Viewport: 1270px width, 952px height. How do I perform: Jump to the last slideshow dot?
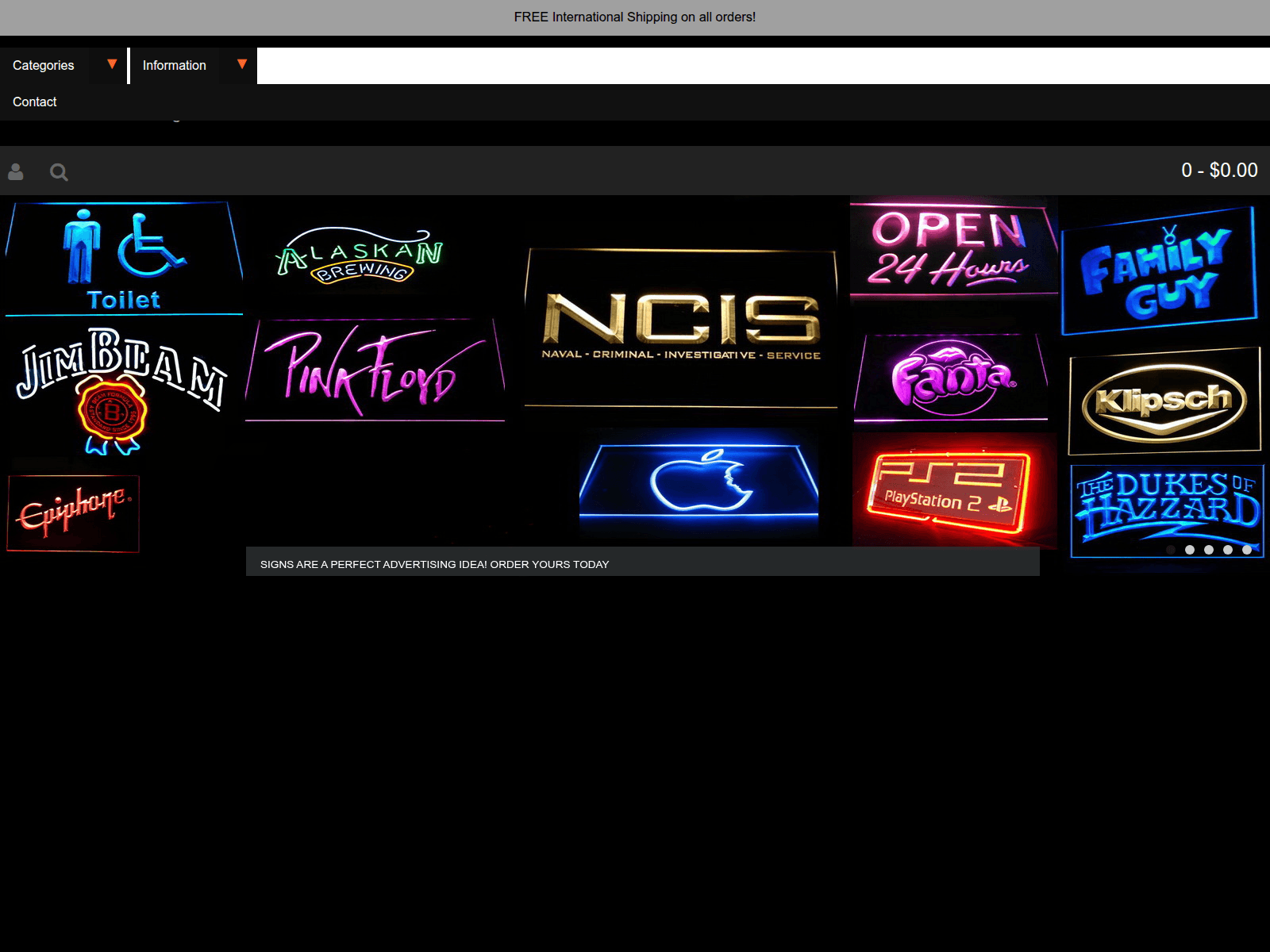tap(1247, 550)
